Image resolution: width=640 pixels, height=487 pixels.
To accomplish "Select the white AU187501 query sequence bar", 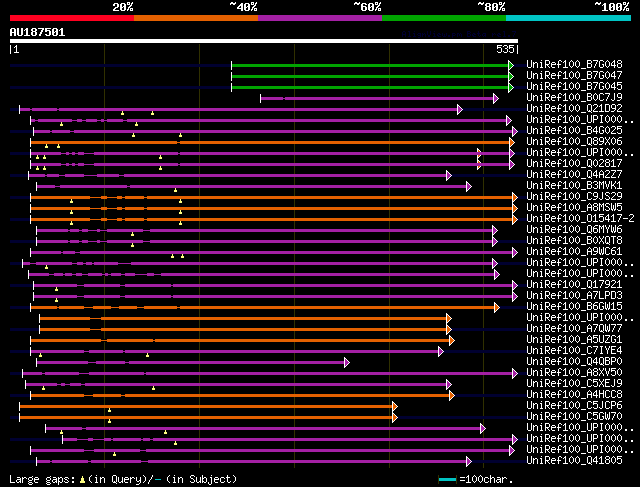I will click(x=264, y=41).
